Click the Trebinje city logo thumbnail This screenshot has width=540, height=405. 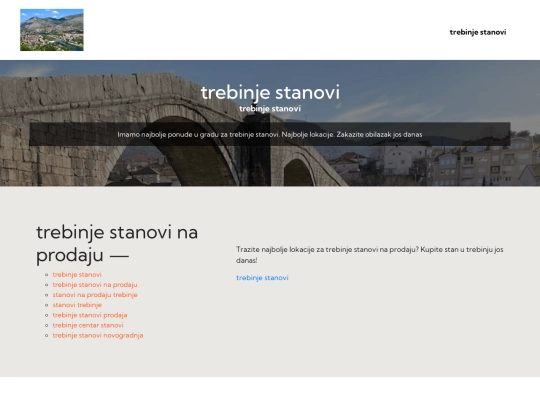[x=52, y=30]
